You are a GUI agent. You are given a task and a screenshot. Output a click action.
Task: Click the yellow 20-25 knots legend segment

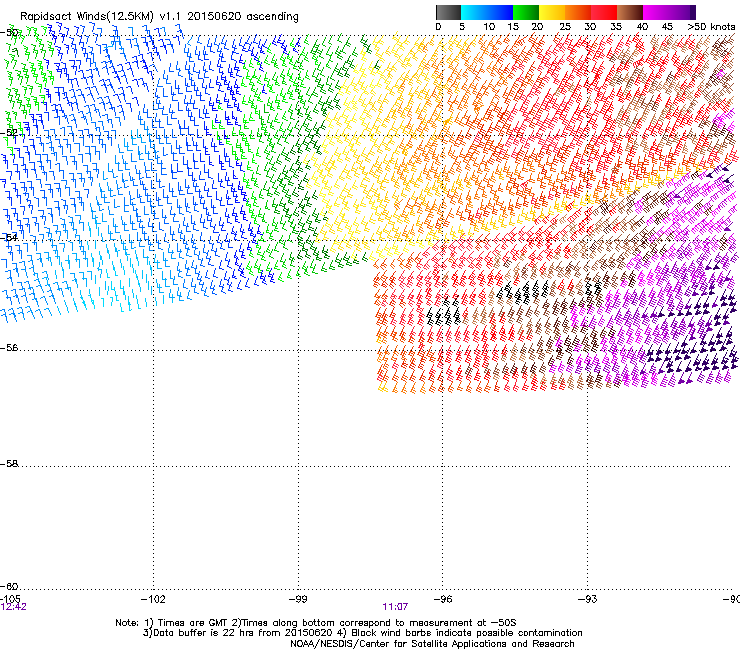(552, 12)
